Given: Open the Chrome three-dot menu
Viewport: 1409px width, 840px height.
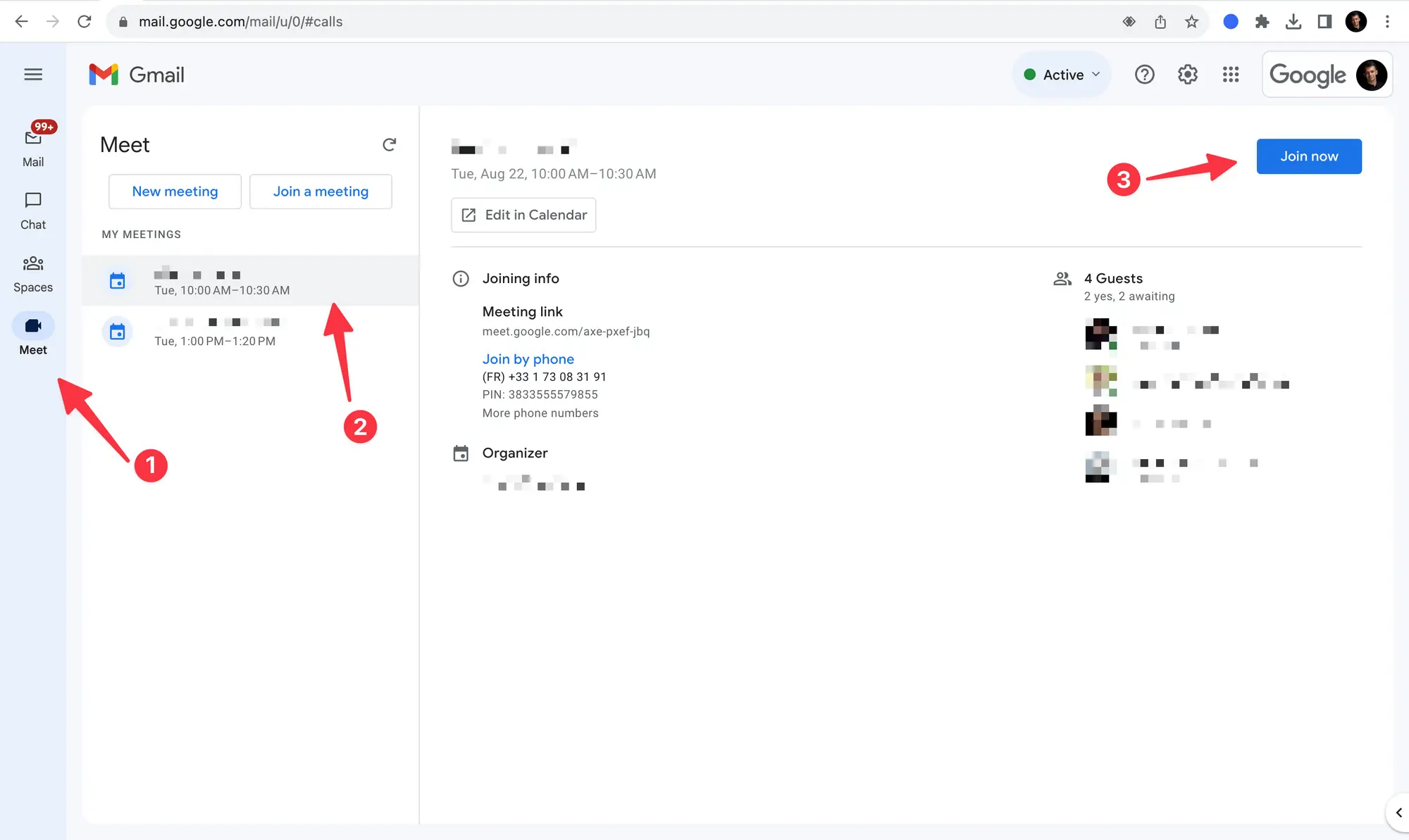Looking at the screenshot, I should coord(1386,21).
